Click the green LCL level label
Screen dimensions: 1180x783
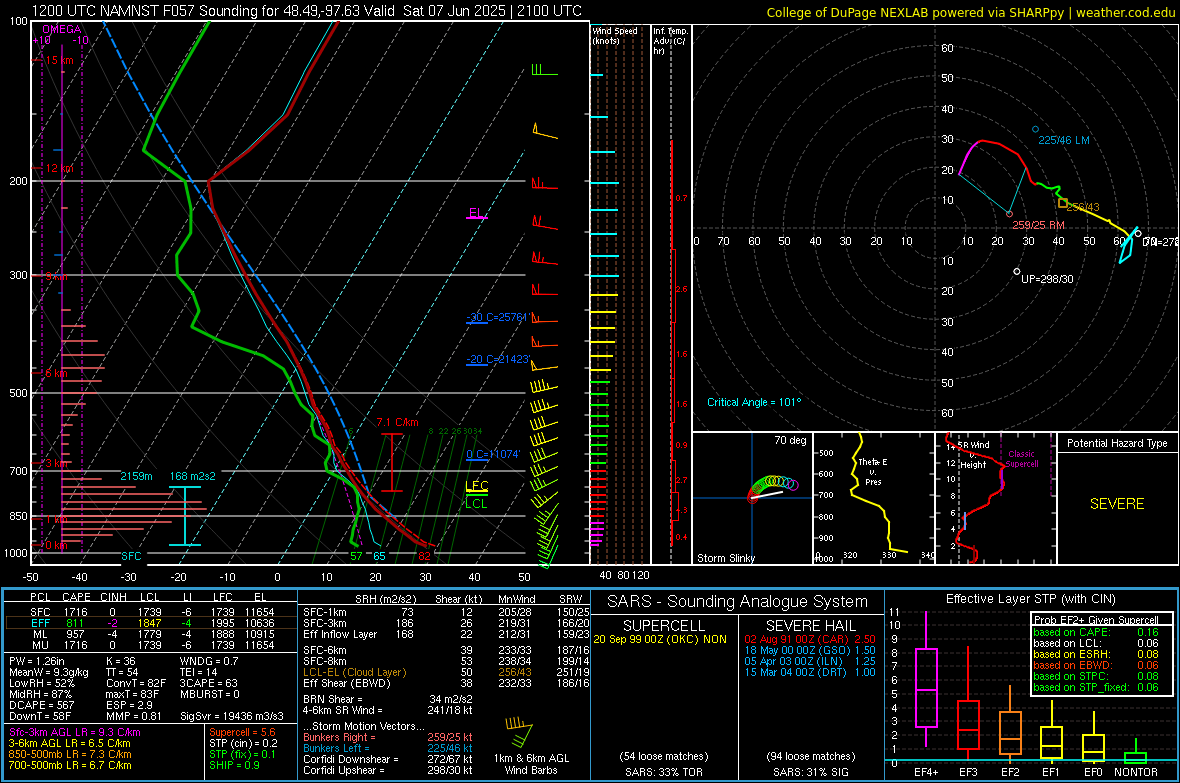coord(476,504)
